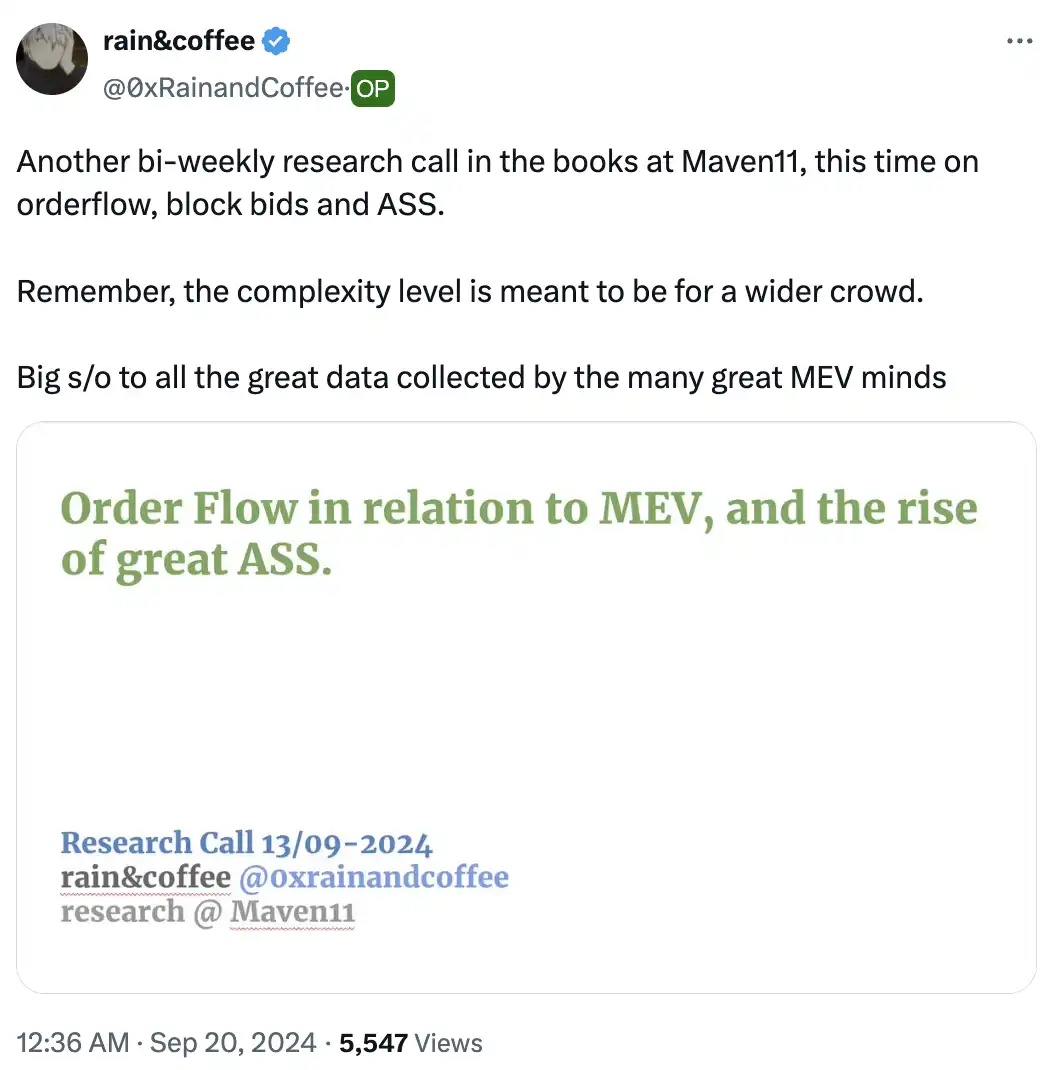Viewport: 1060px width, 1070px height.
Task: Click 'research @ Maven11' on the slide
Action: [208, 911]
